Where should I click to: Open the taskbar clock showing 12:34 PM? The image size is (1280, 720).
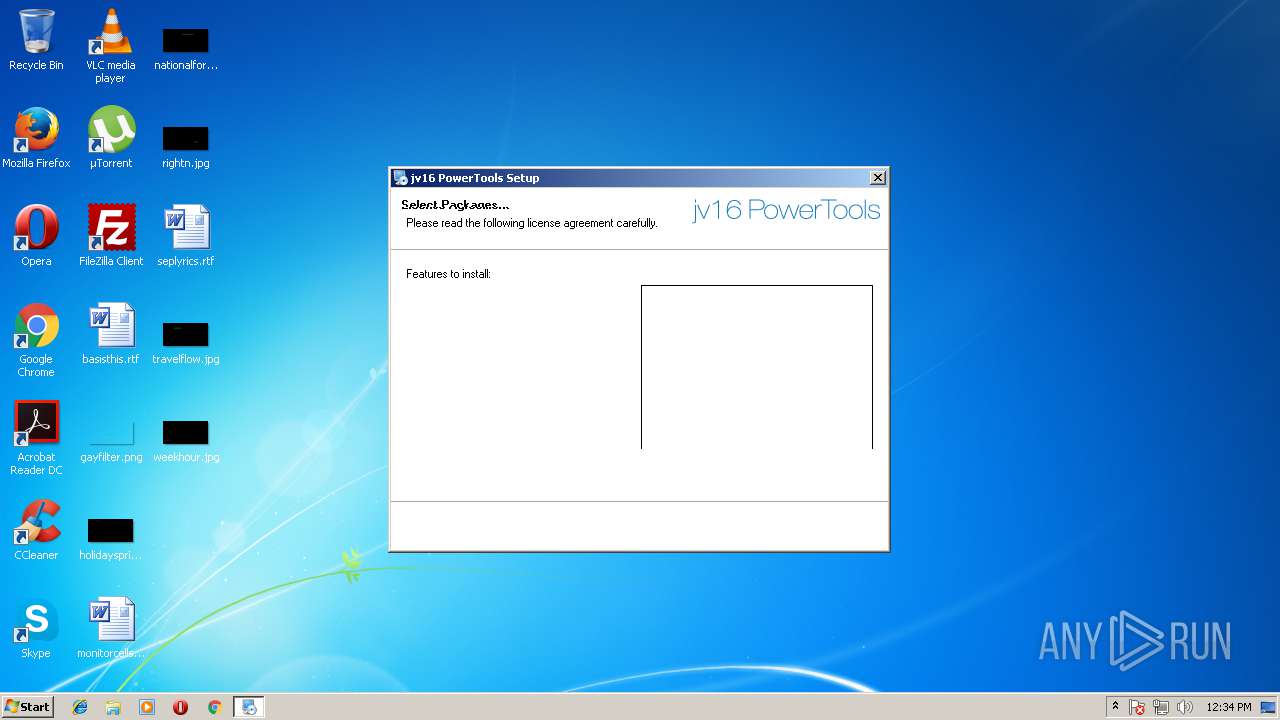coord(1228,707)
